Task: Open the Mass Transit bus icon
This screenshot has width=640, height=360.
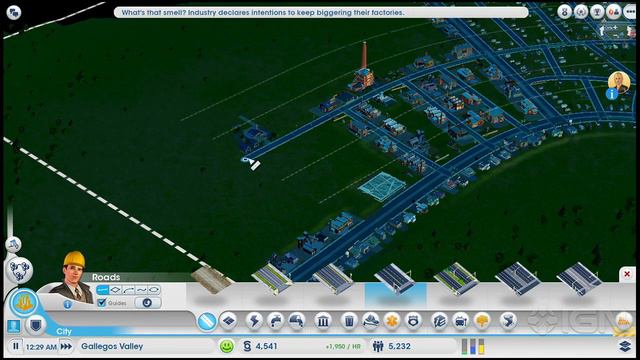Action: pyautogui.click(x=461, y=321)
